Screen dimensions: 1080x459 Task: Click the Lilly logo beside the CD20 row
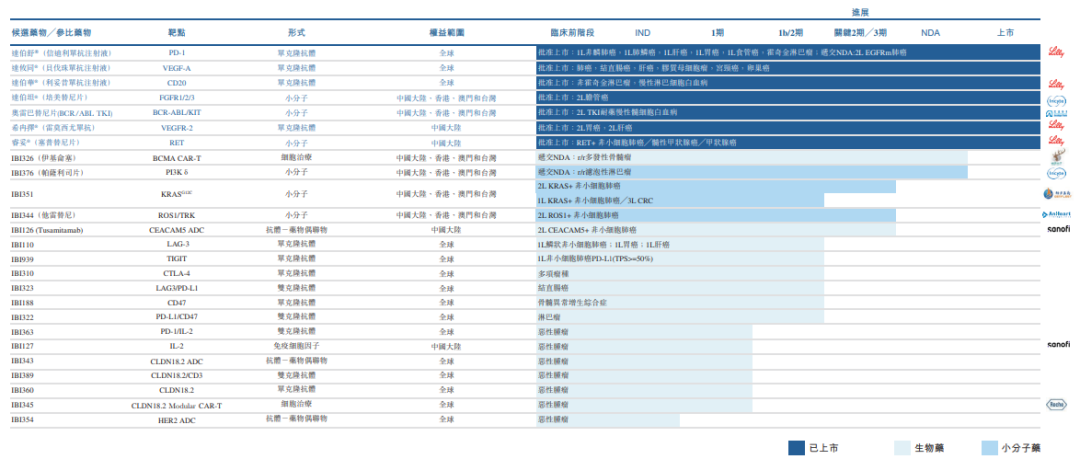pyautogui.click(x=1057, y=83)
